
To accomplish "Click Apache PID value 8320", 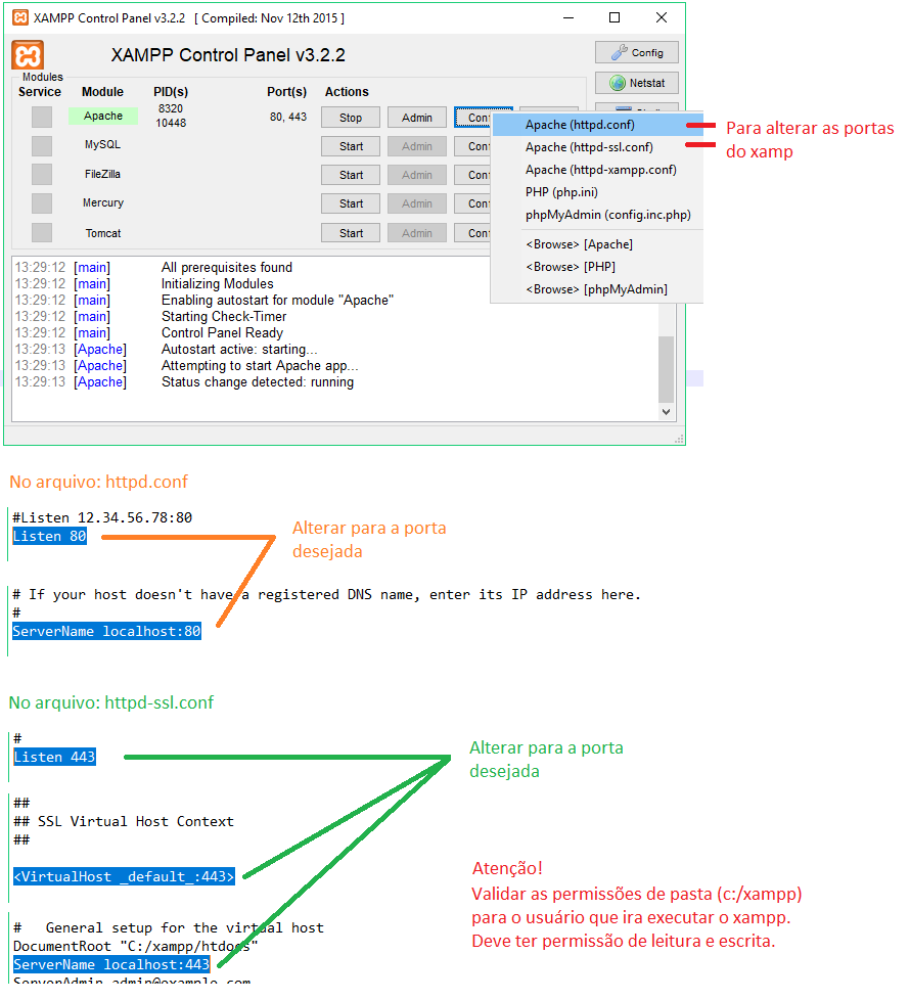I will (x=172, y=110).
